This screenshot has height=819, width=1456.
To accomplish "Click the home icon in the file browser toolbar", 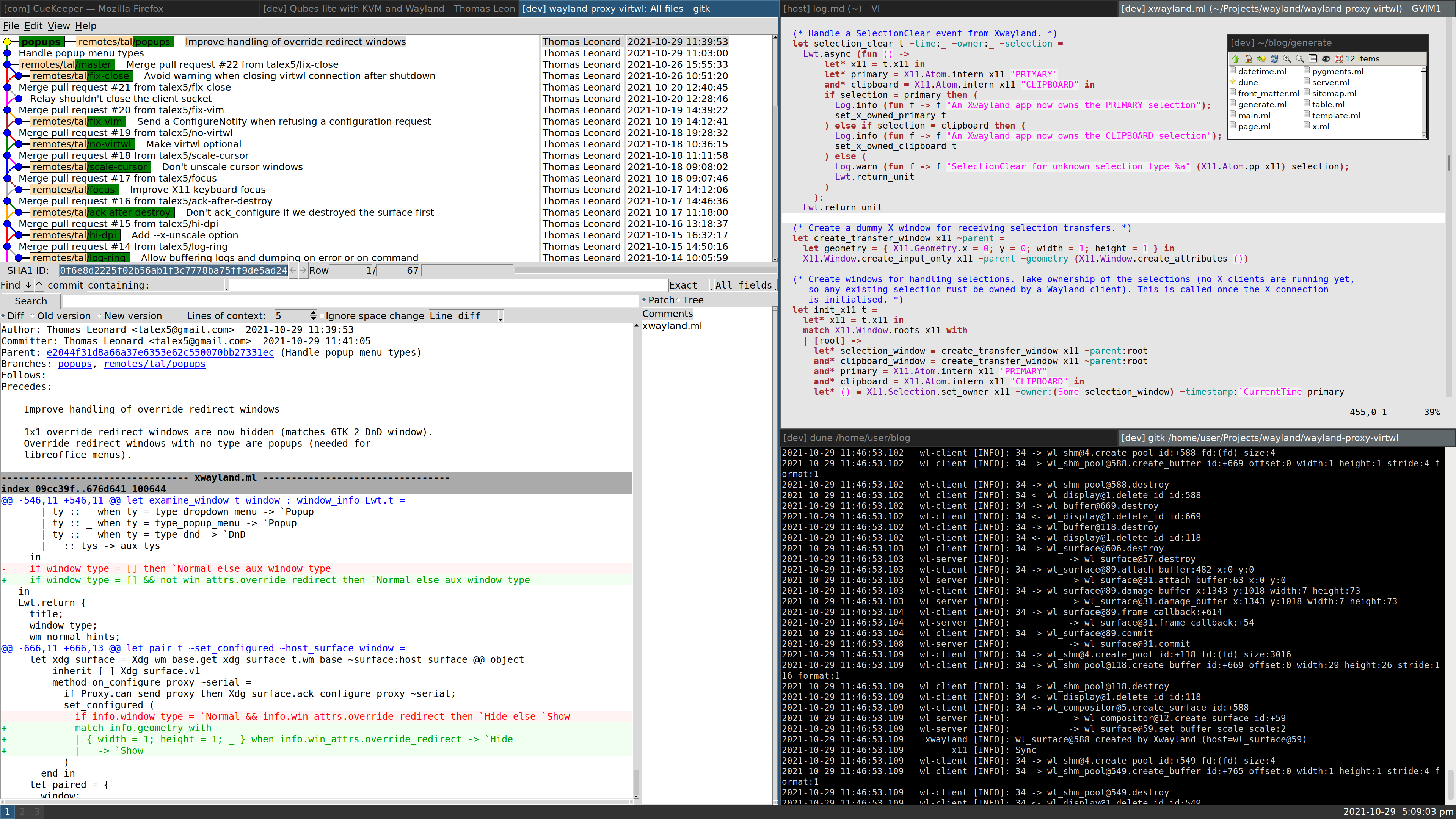I will [x=1249, y=59].
